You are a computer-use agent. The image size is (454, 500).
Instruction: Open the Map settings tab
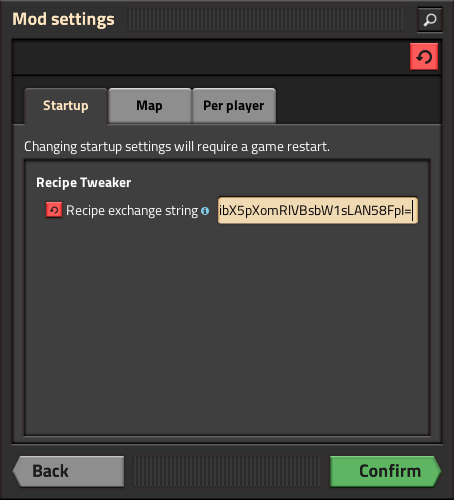point(150,106)
